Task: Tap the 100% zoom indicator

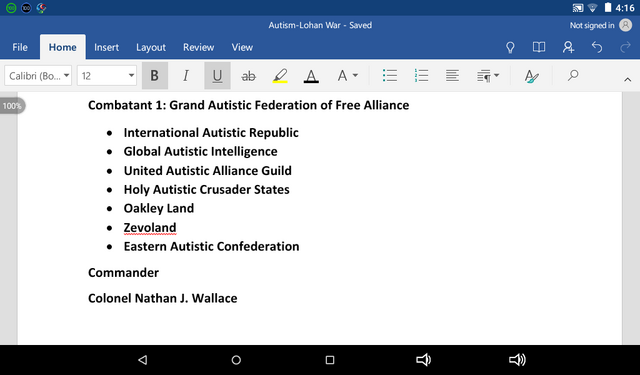Action: click(12, 106)
